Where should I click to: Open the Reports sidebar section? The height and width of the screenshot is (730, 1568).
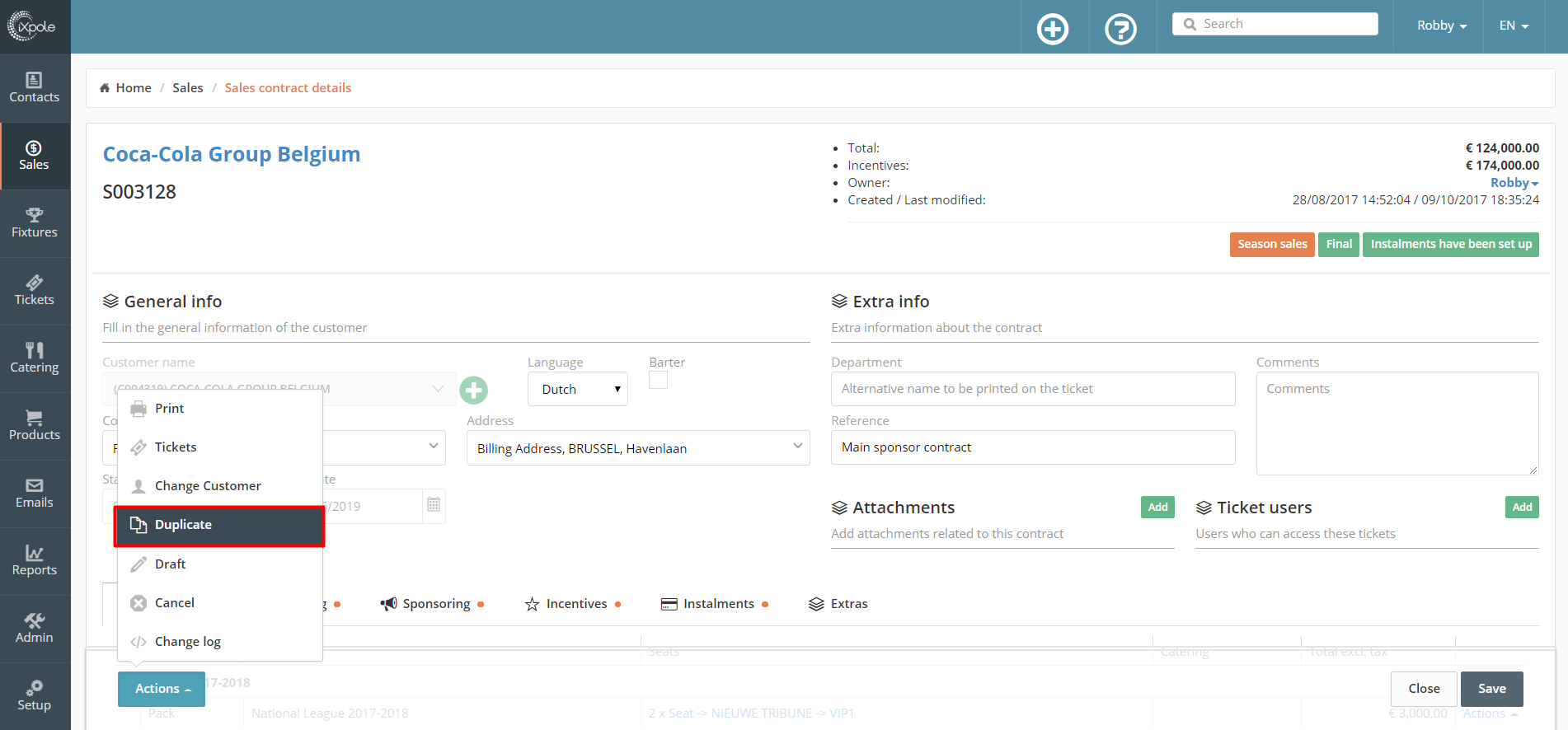point(35,561)
